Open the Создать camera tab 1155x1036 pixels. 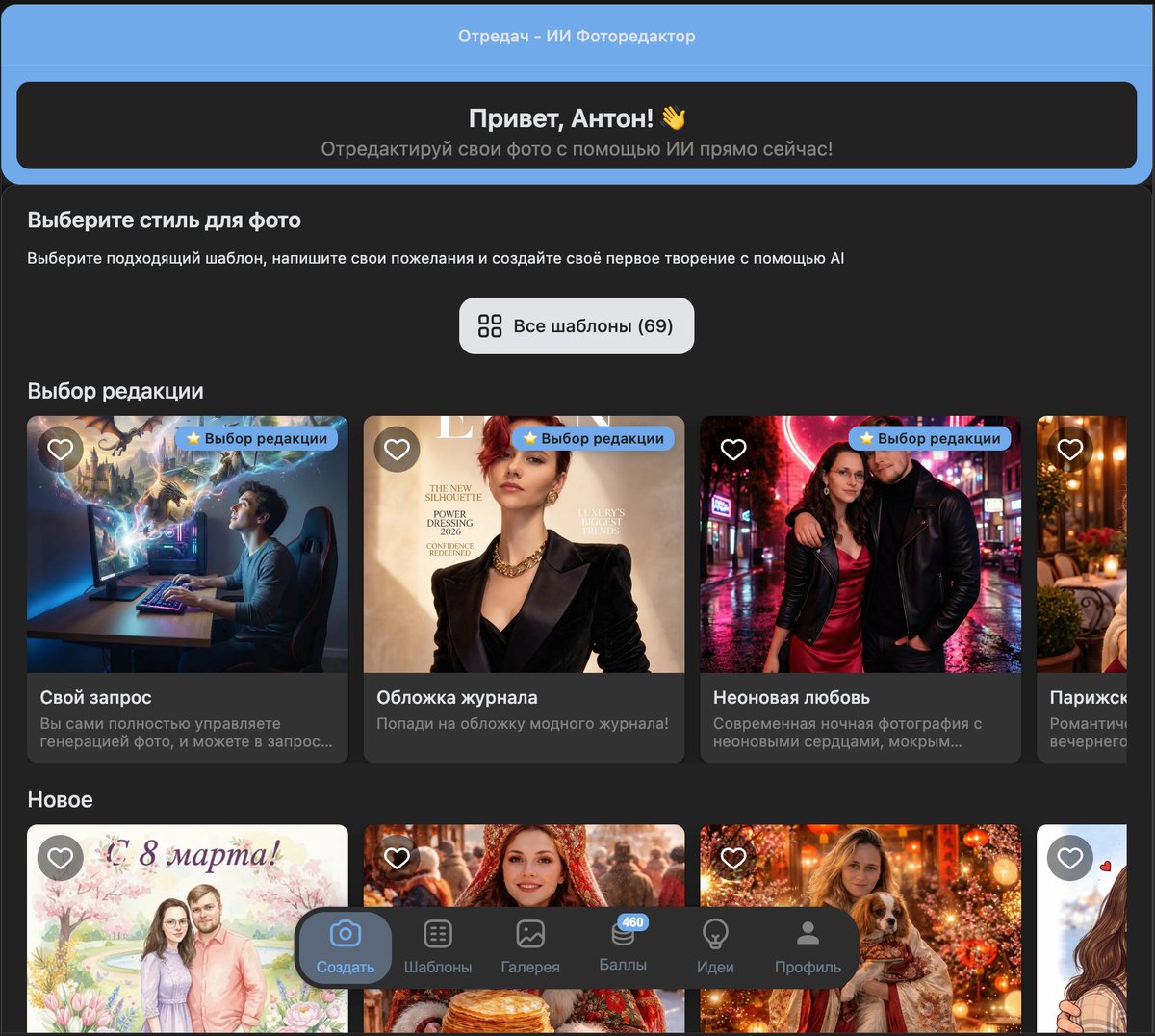click(345, 948)
